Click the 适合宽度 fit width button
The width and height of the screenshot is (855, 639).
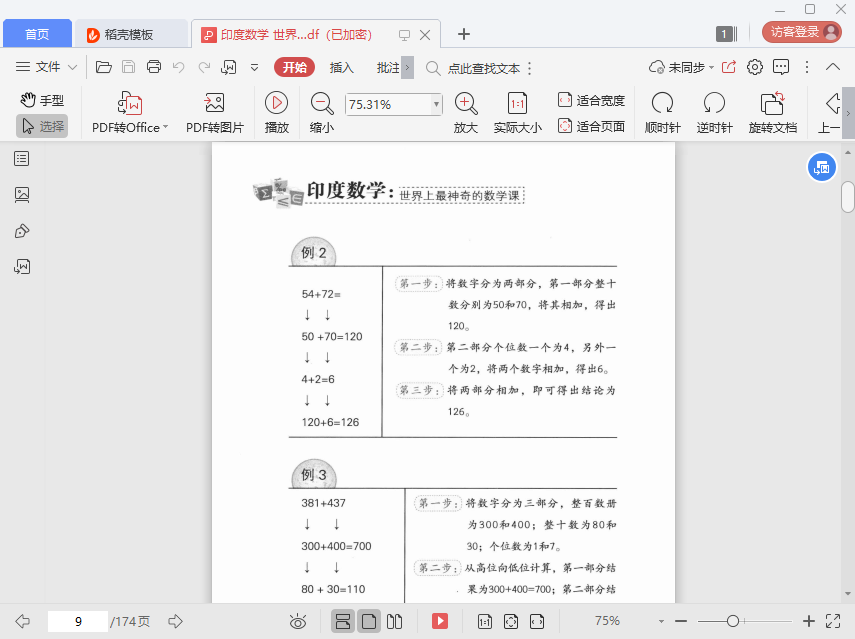point(591,100)
